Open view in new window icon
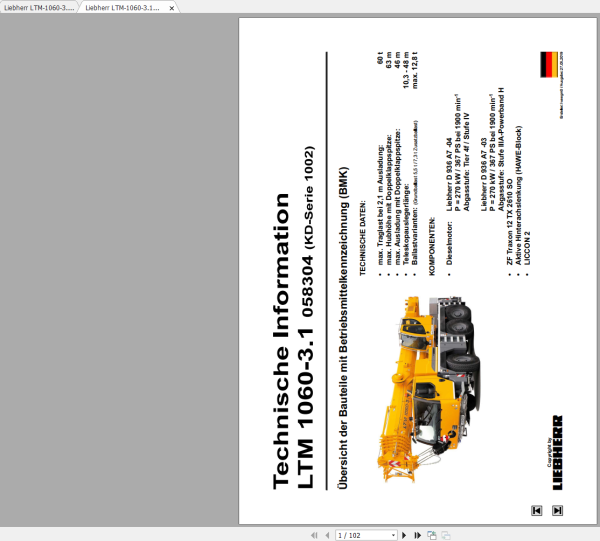 click(432, 535)
